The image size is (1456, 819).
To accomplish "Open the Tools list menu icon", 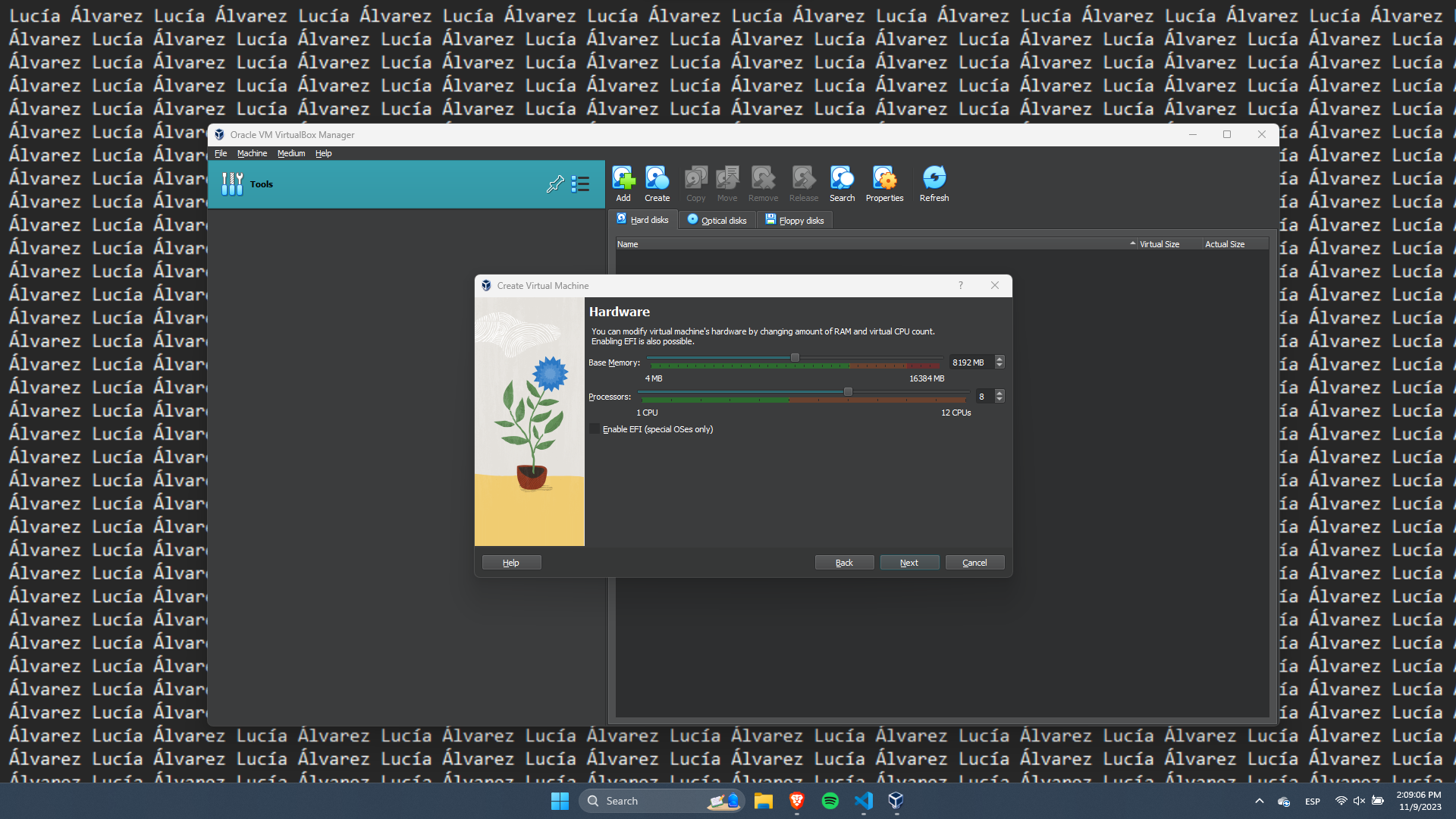I will coord(580,184).
